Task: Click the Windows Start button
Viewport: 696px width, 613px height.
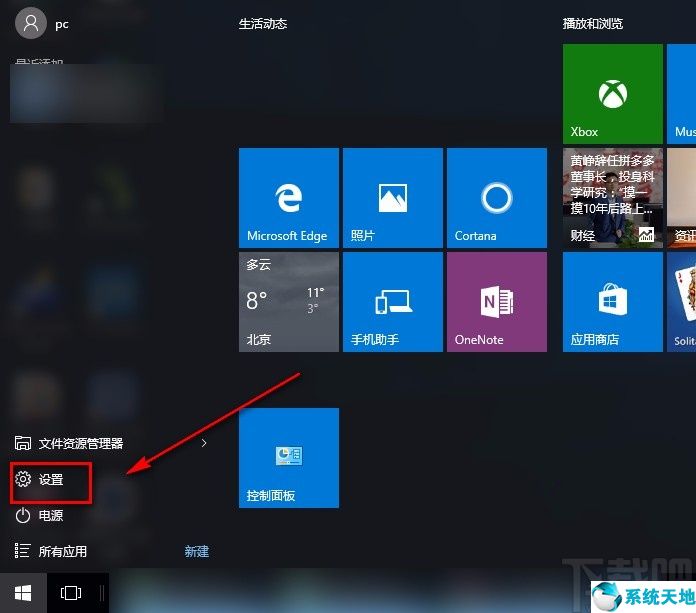Action: point(23,593)
